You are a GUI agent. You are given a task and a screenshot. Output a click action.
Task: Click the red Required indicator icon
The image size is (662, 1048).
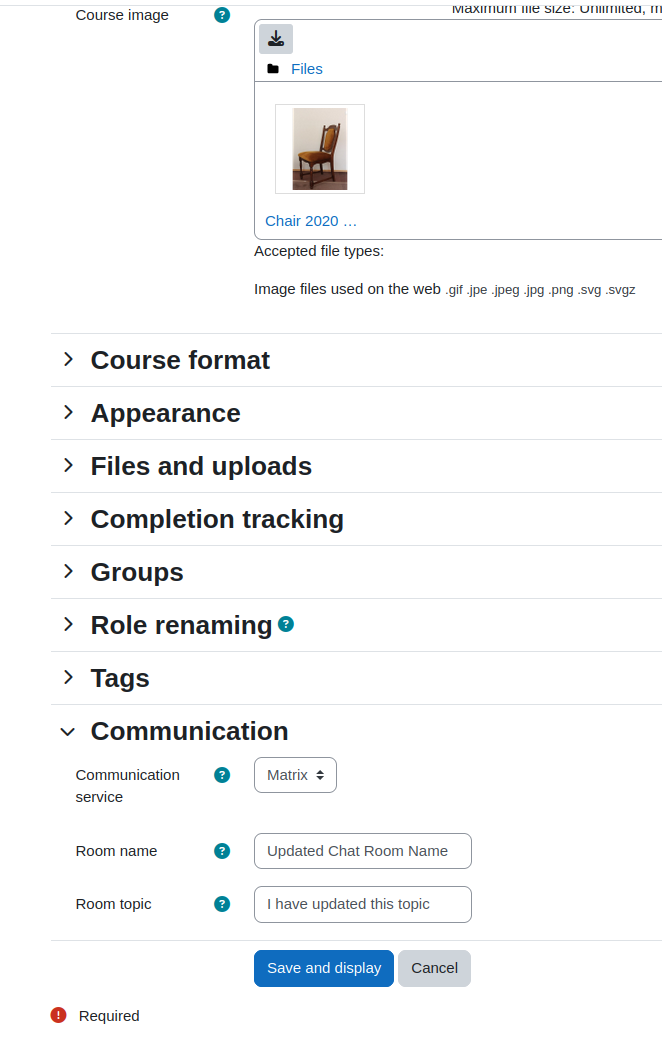click(x=59, y=1015)
